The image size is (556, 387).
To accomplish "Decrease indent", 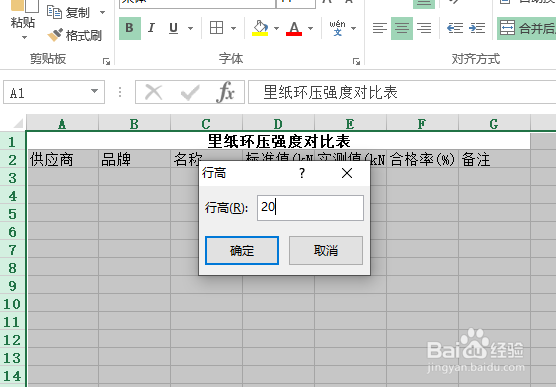I will point(455,28).
